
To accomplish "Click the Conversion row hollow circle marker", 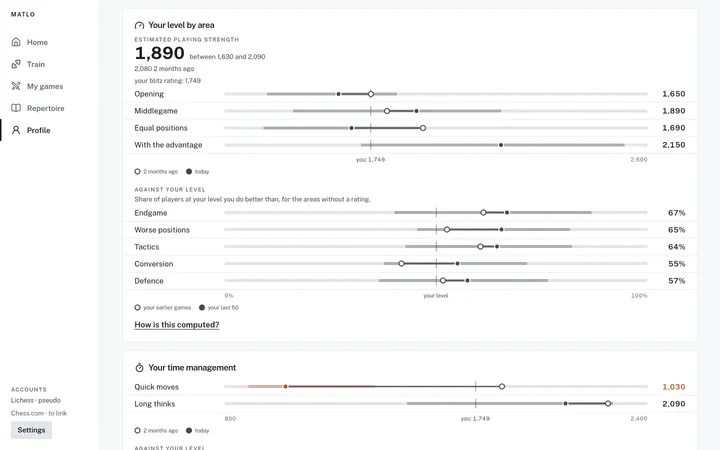I will point(401,264).
